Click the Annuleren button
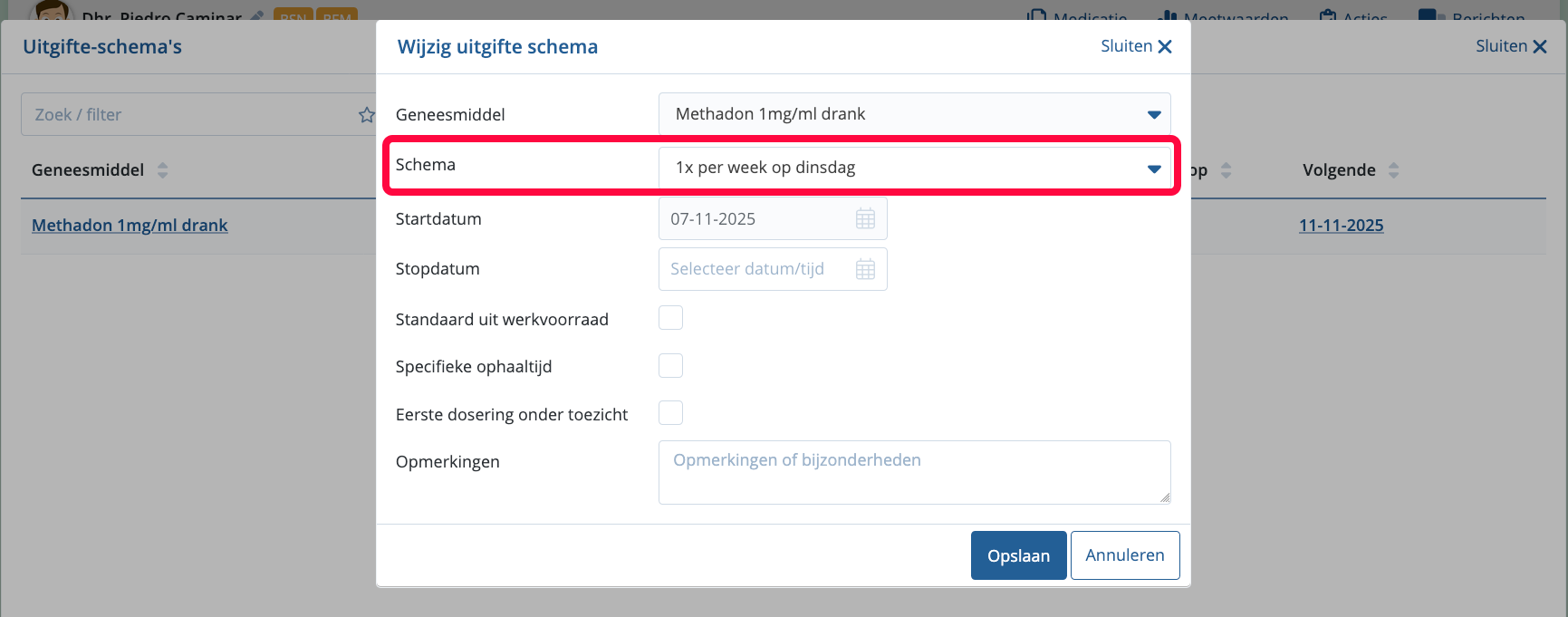This screenshot has width=1568, height=617. point(1124,555)
